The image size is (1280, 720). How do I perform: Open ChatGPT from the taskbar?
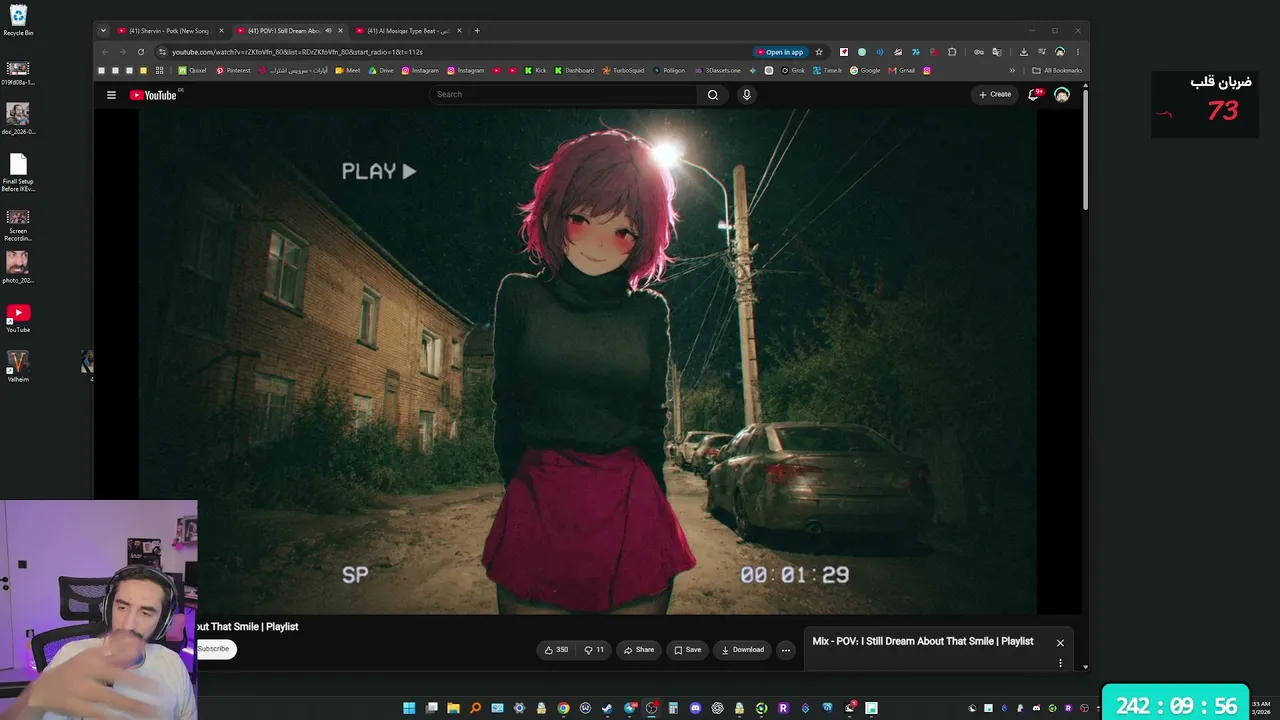pyautogui.click(x=717, y=708)
